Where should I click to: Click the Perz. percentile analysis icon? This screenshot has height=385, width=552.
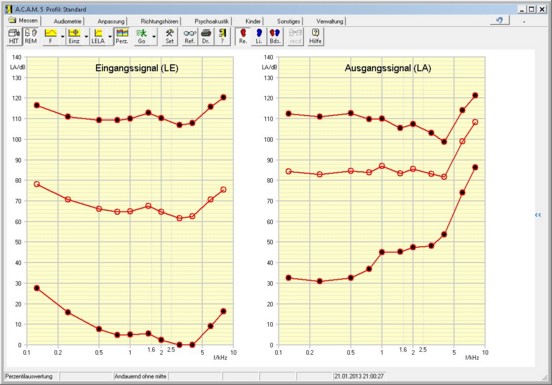click(122, 37)
